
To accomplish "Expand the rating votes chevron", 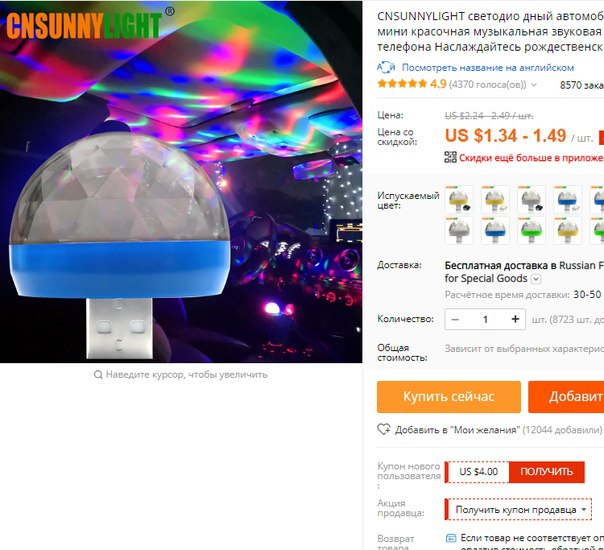I will click(534, 84).
